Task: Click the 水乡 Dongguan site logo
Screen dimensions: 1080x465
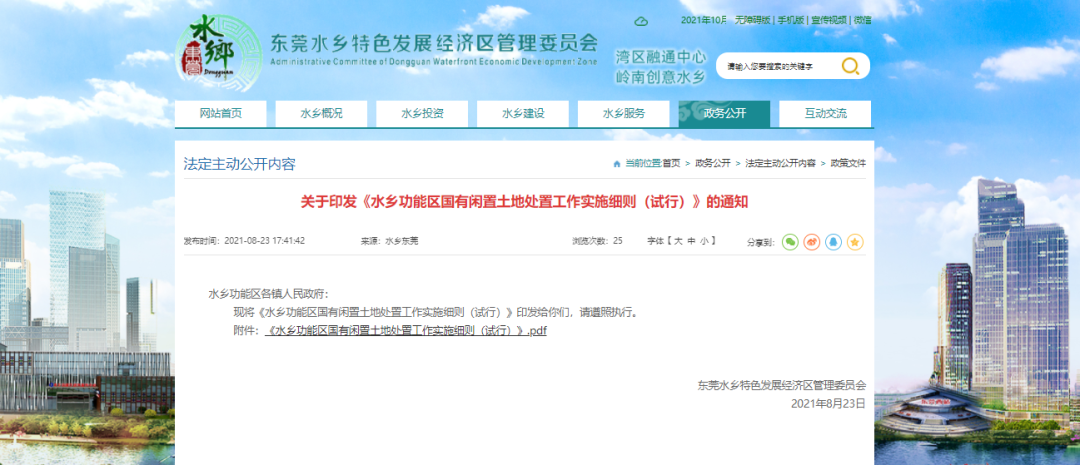Action: (x=219, y=54)
